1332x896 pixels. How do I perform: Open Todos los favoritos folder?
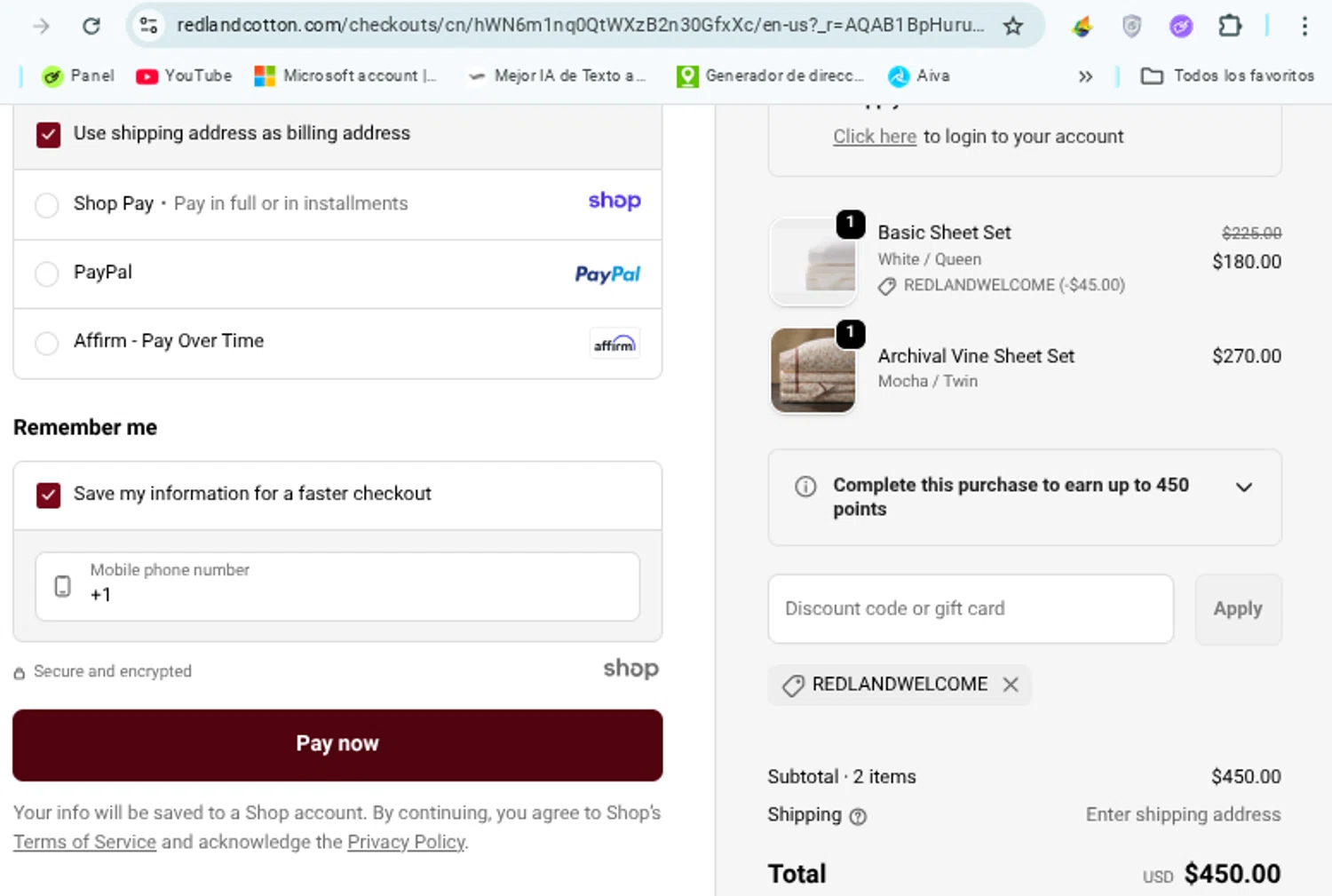coord(1227,76)
